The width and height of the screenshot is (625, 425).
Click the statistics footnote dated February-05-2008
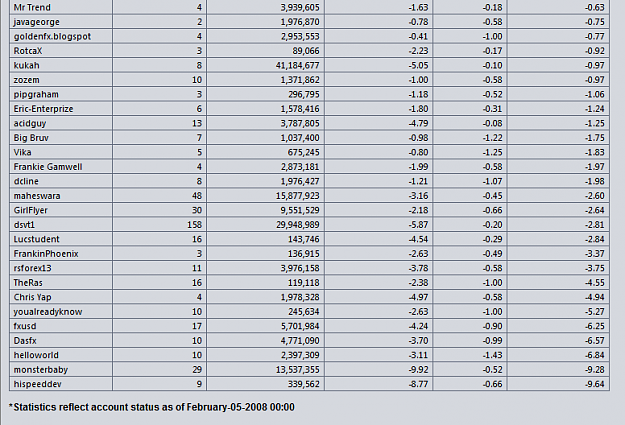pyautogui.click(x=151, y=407)
